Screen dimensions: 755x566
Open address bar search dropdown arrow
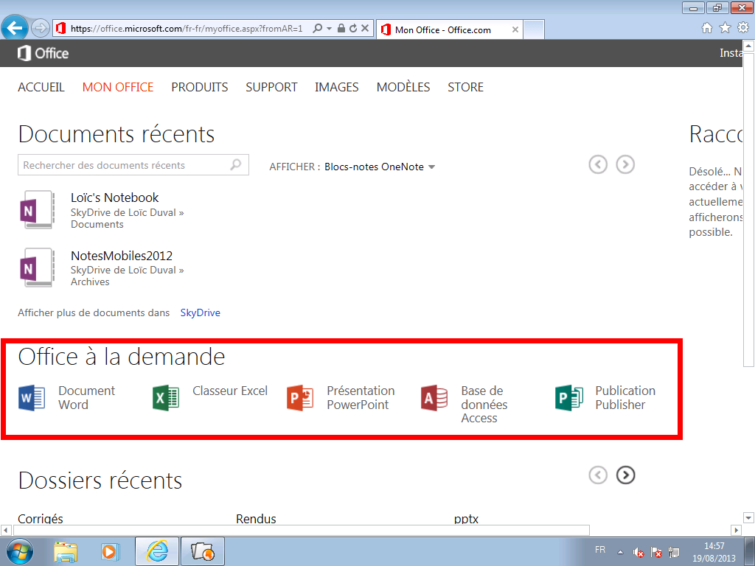tap(329, 28)
